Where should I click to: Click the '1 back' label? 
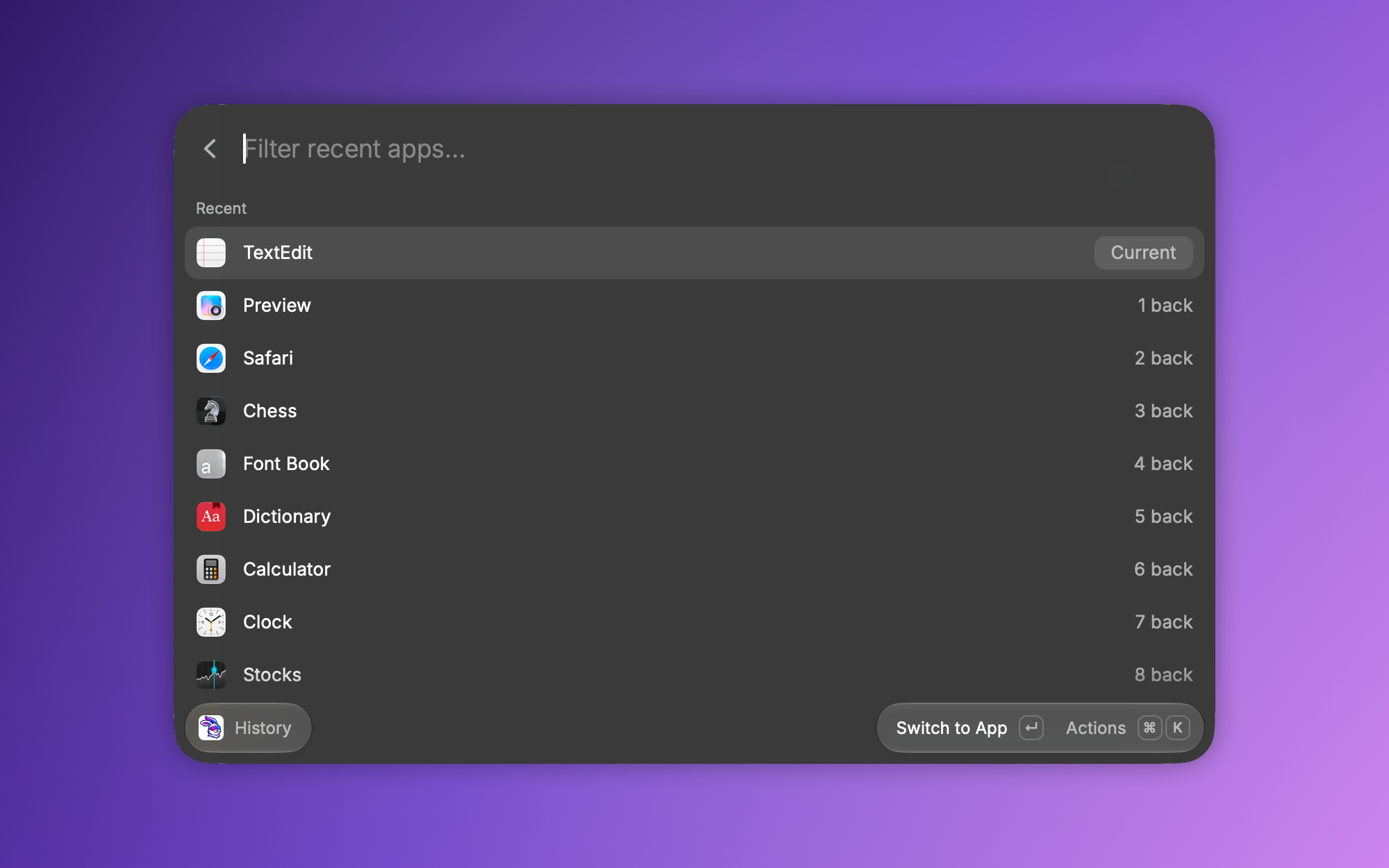(1165, 306)
